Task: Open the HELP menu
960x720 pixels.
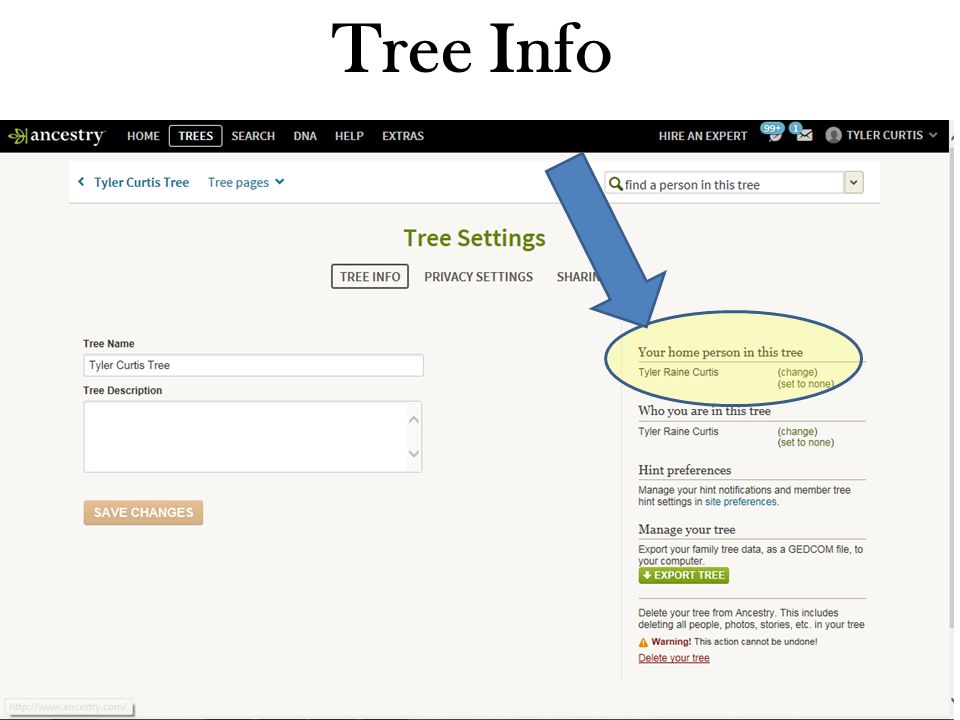Action: pyautogui.click(x=349, y=136)
